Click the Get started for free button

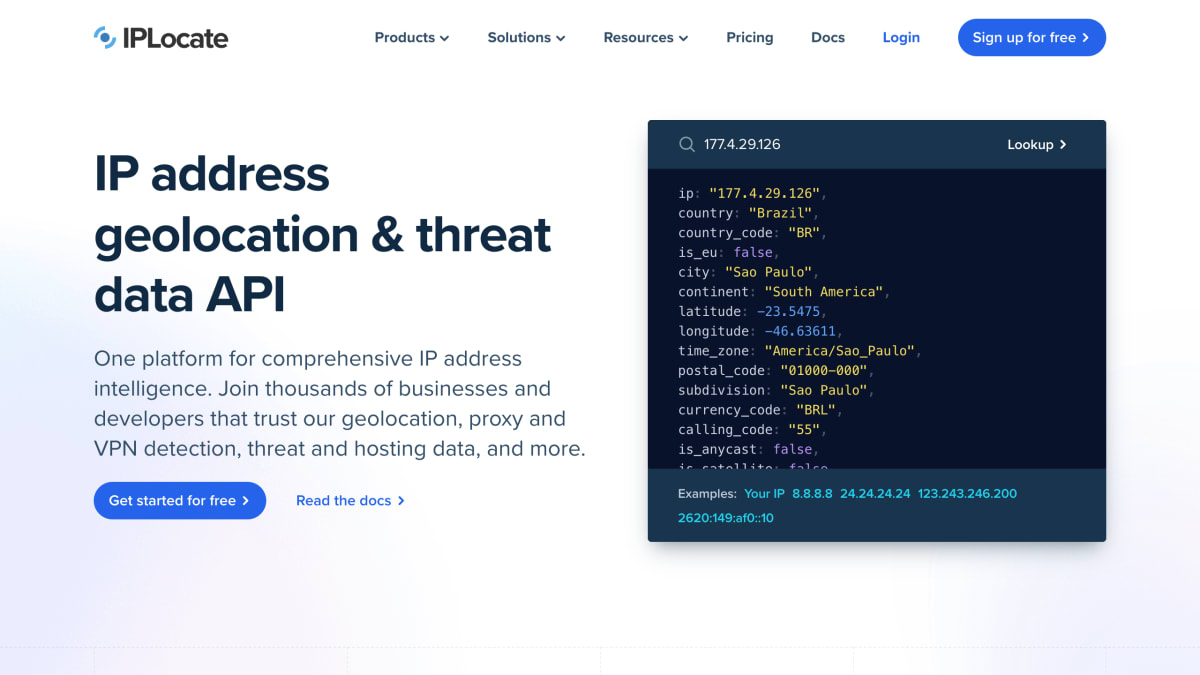click(x=180, y=500)
